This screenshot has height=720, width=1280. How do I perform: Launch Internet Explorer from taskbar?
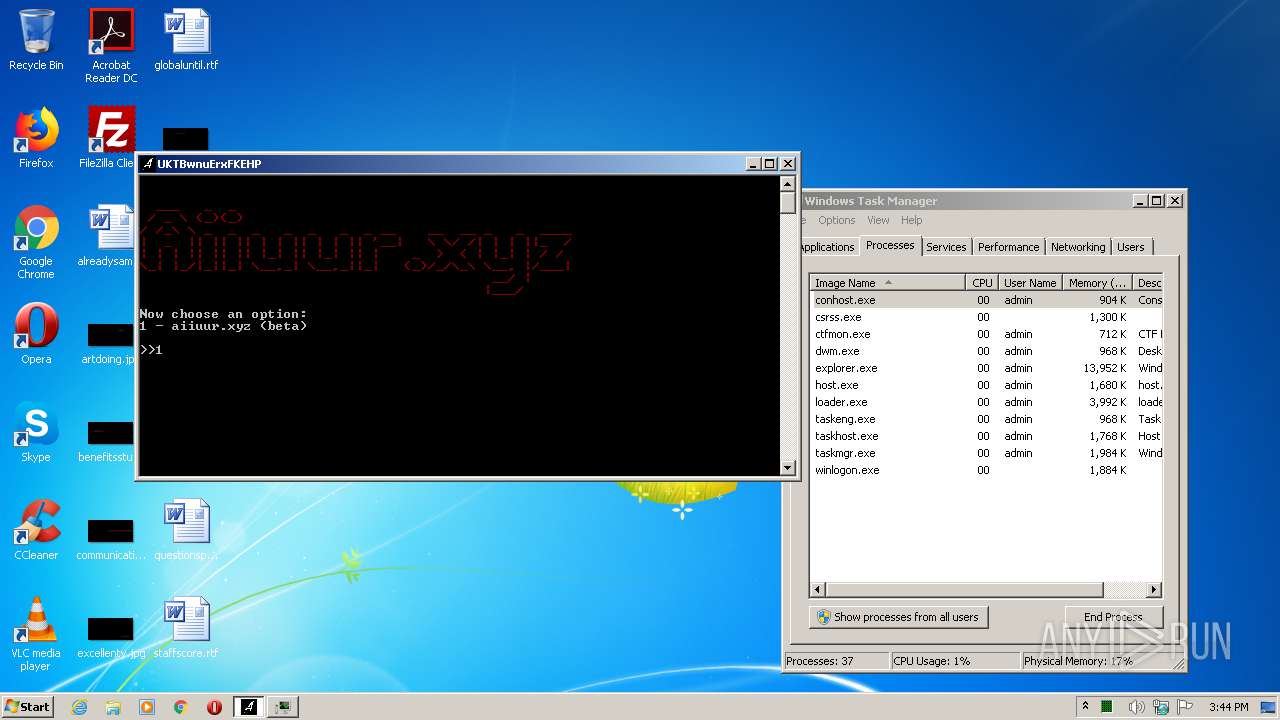point(79,707)
